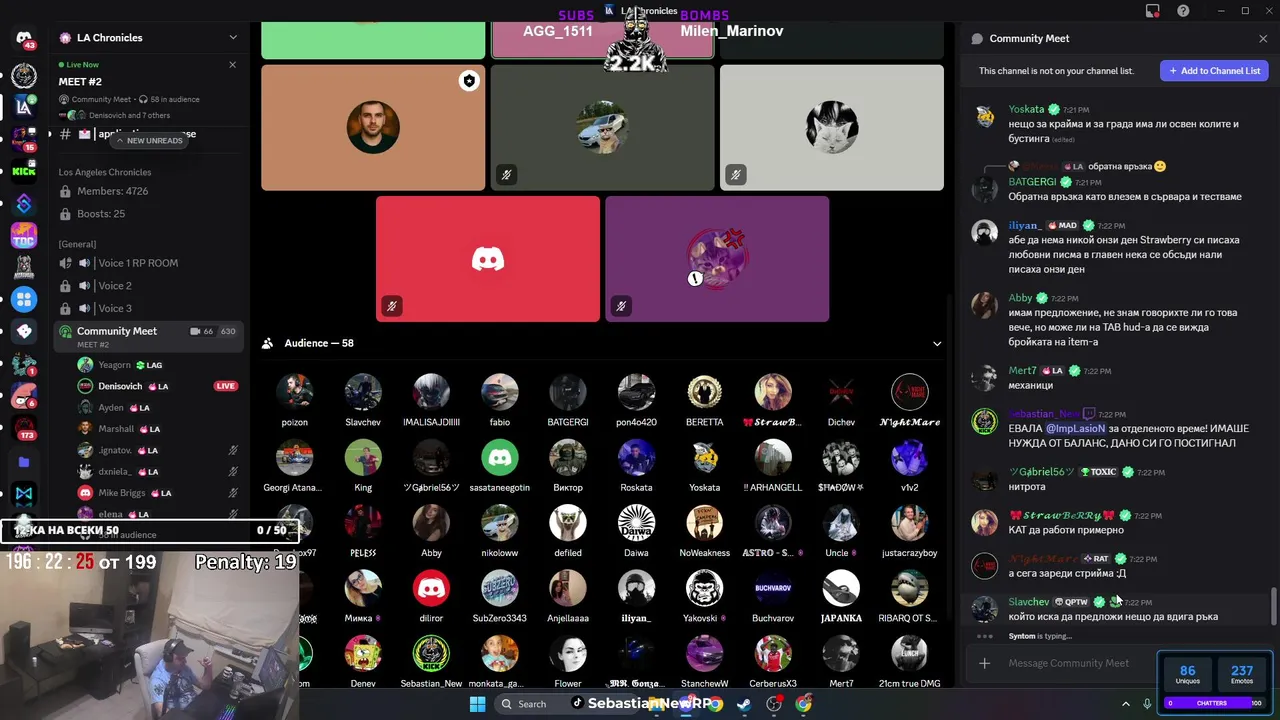The image size is (1280, 720).
Task: Click the blue-white squares server icon
Action: pos(24,299)
